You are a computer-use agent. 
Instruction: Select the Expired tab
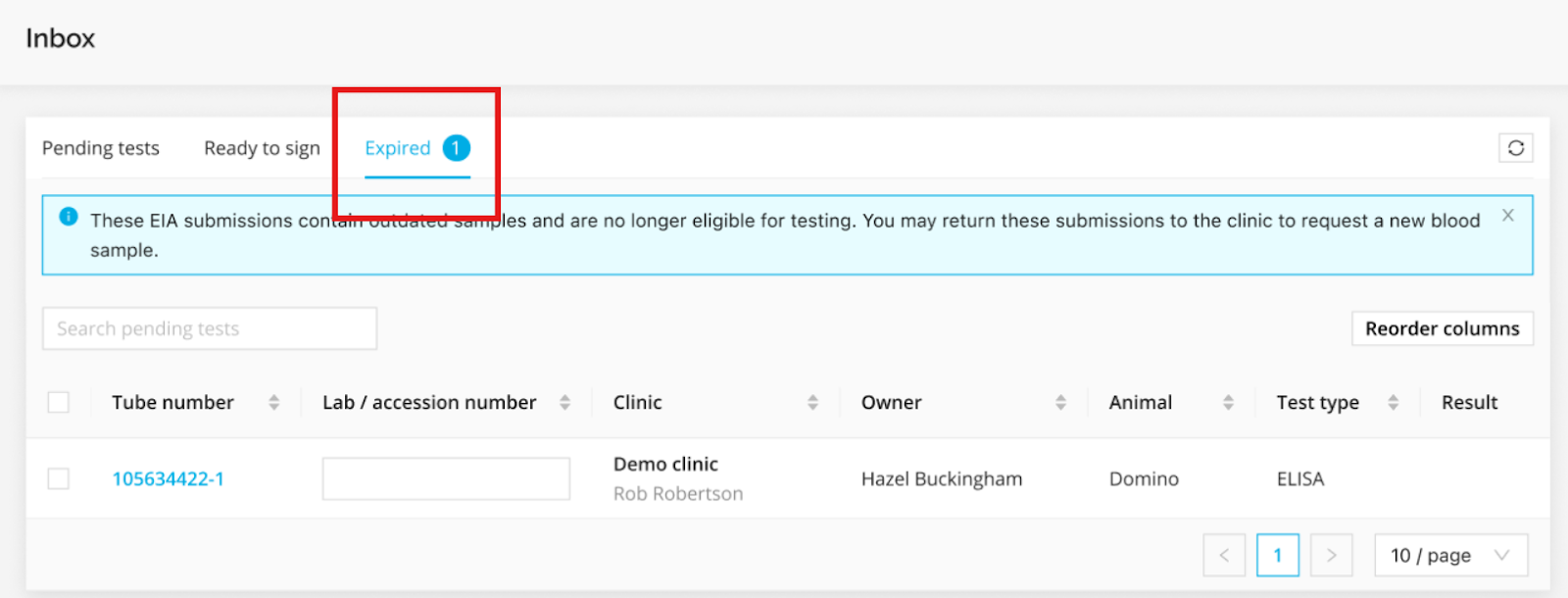[x=398, y=148]
